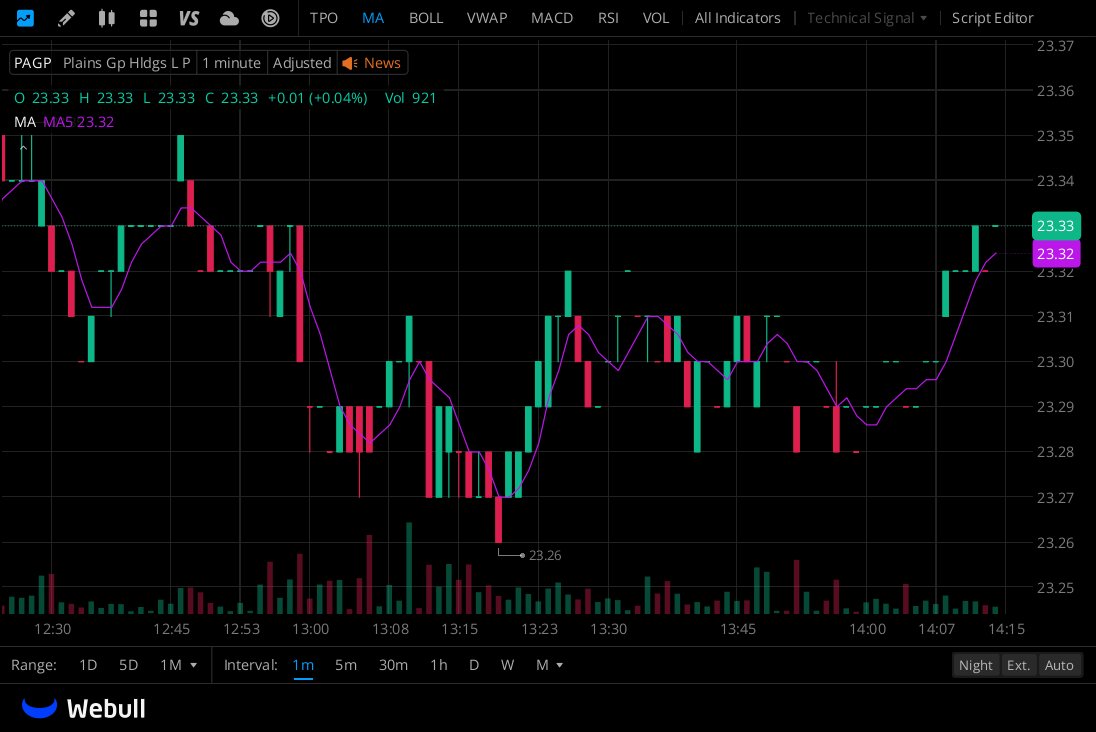Set range to 5D
This screenshot has height=732, width=1096.
(x=129, y=665)
